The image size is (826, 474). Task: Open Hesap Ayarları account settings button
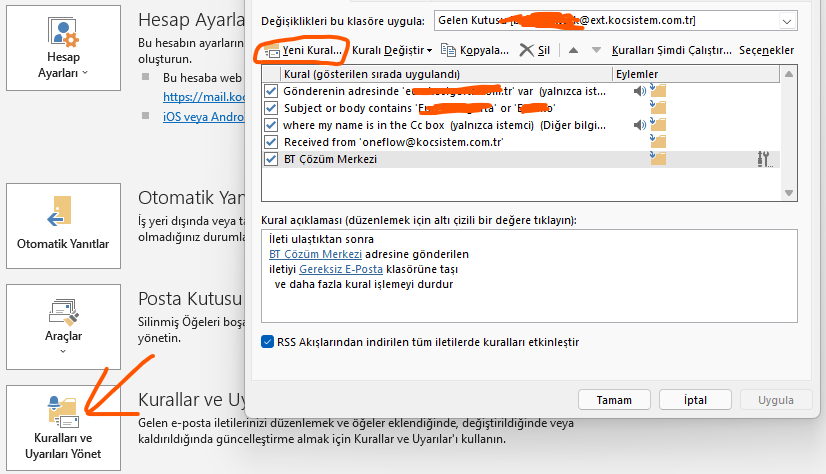pyautogui.click(x=63, y=48)
